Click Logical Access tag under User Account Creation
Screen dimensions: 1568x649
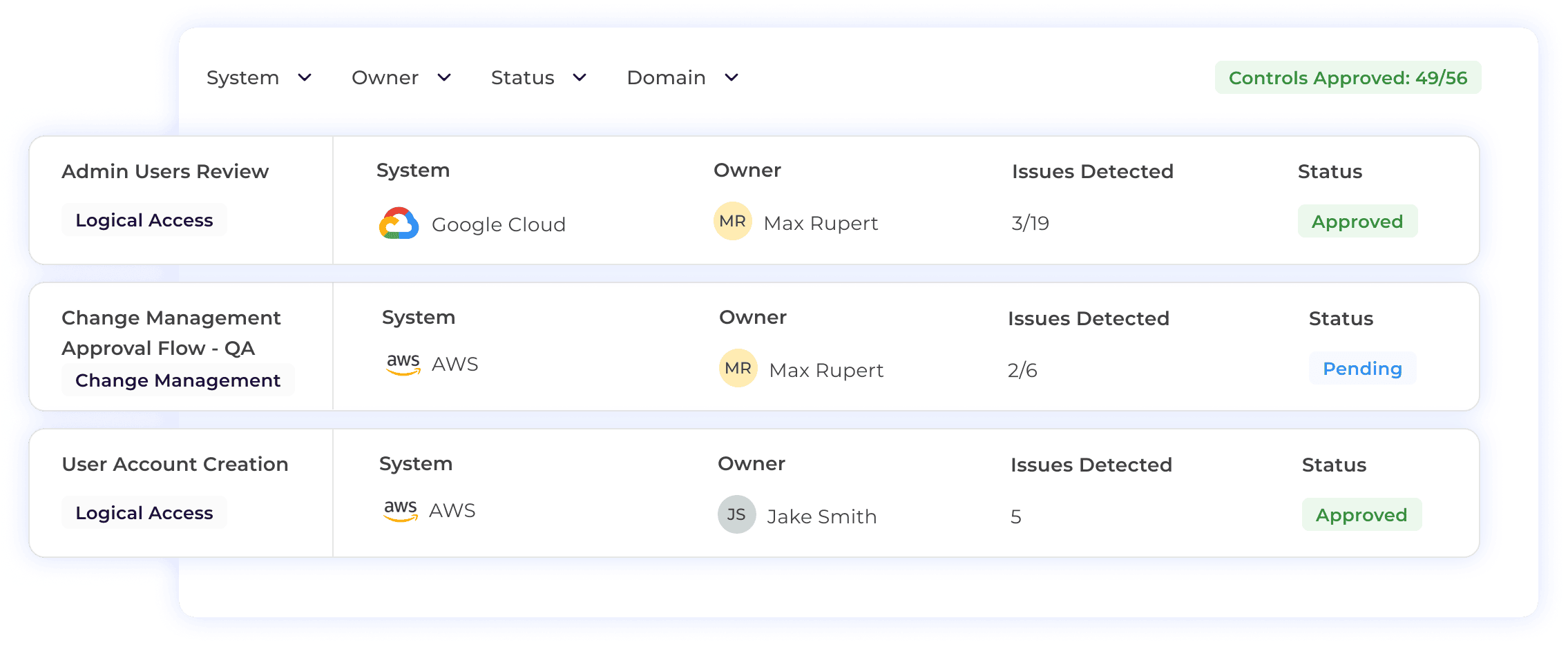point(144,513)
